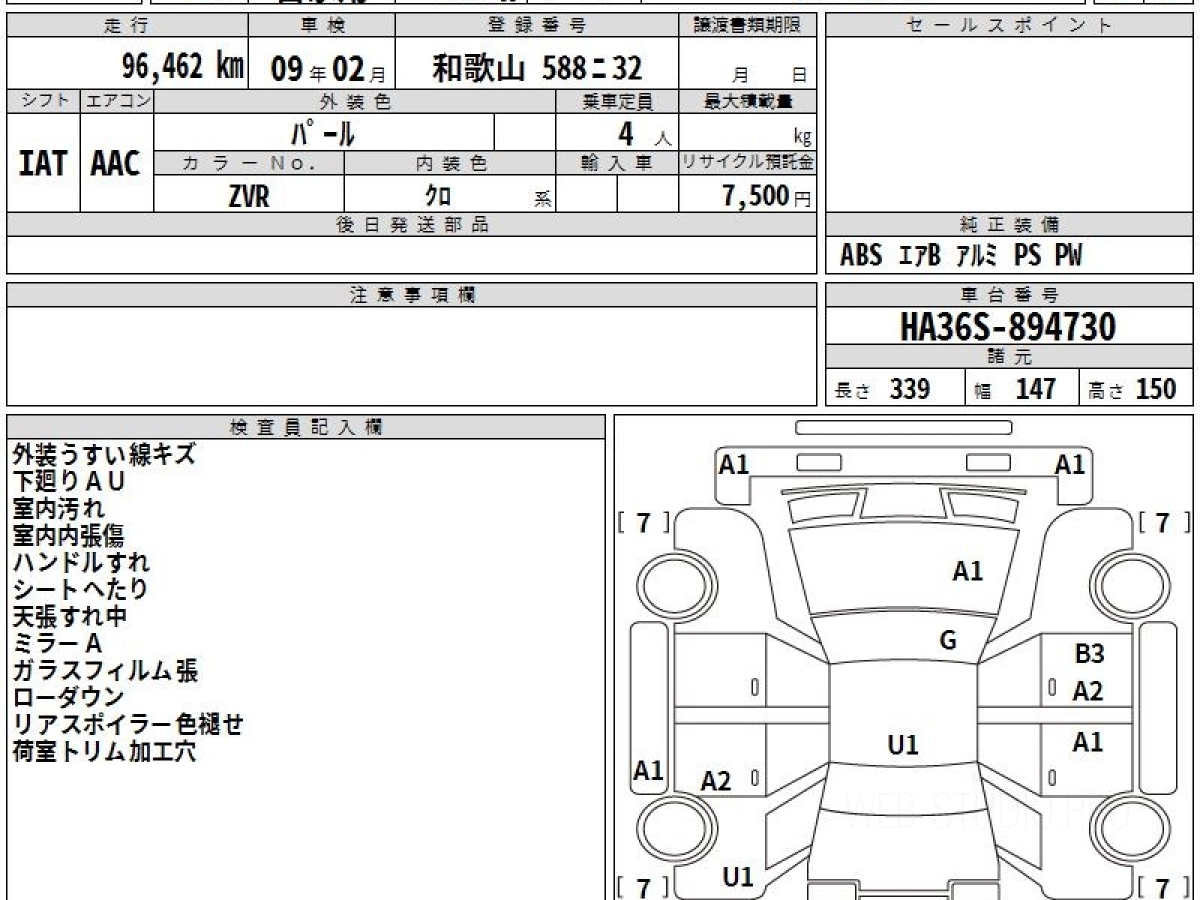Select the color code ZVR
The image size is (1200, 900).
(249, 196)
